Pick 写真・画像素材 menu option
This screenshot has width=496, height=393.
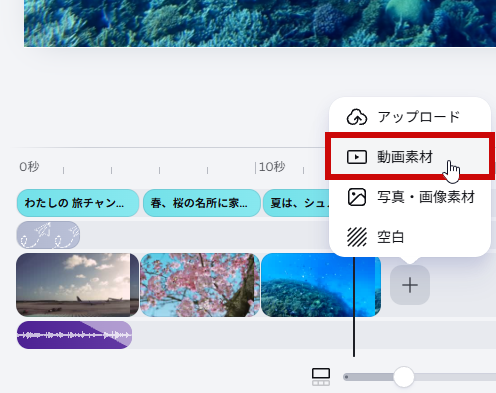(409, 197)
